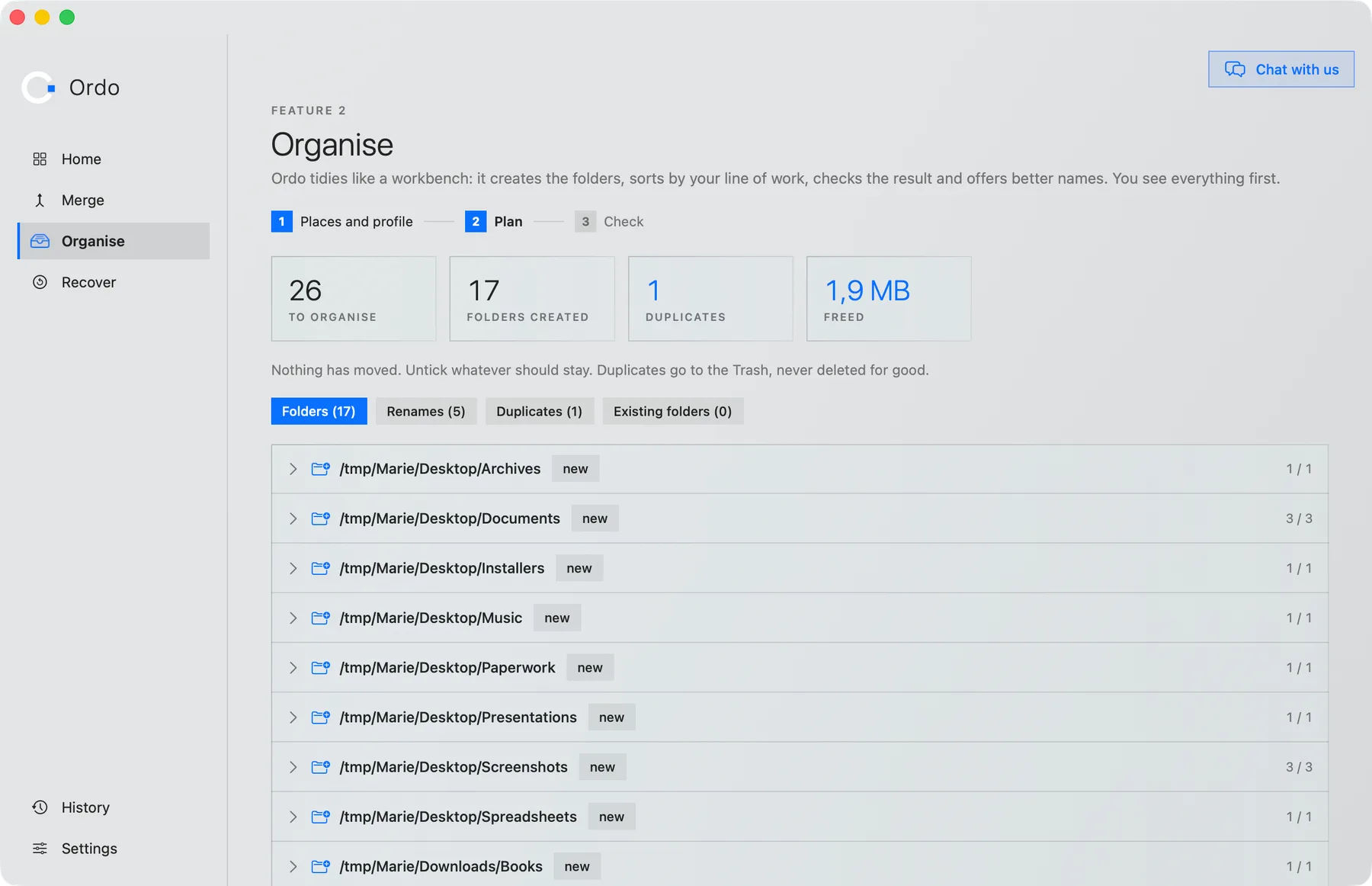Switch to the Folders (17) tab
This screenshot has width=1372, height=886.
tap(319, 411)
